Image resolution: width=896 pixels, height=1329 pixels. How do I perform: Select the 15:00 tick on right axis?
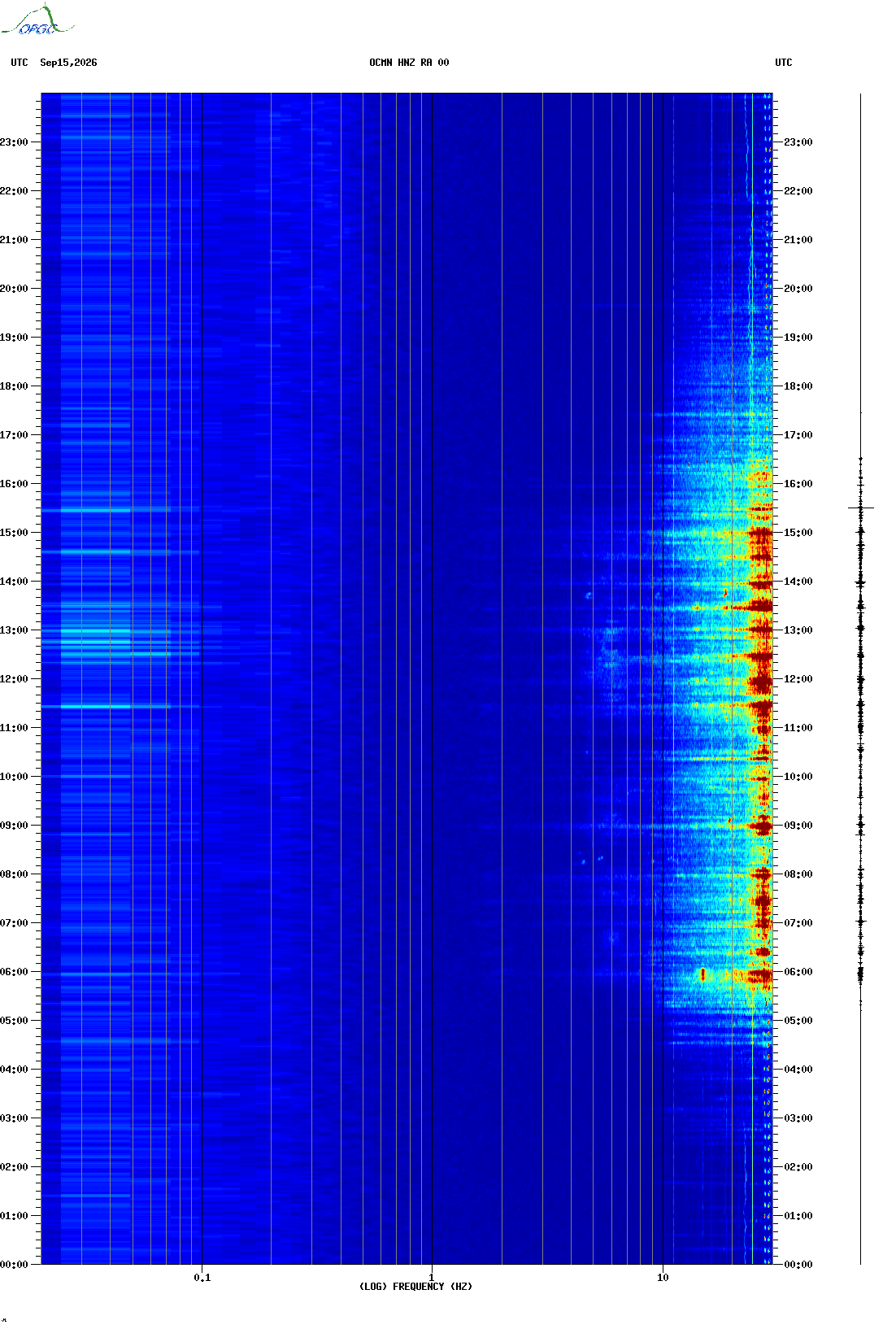tap(798, 533)
